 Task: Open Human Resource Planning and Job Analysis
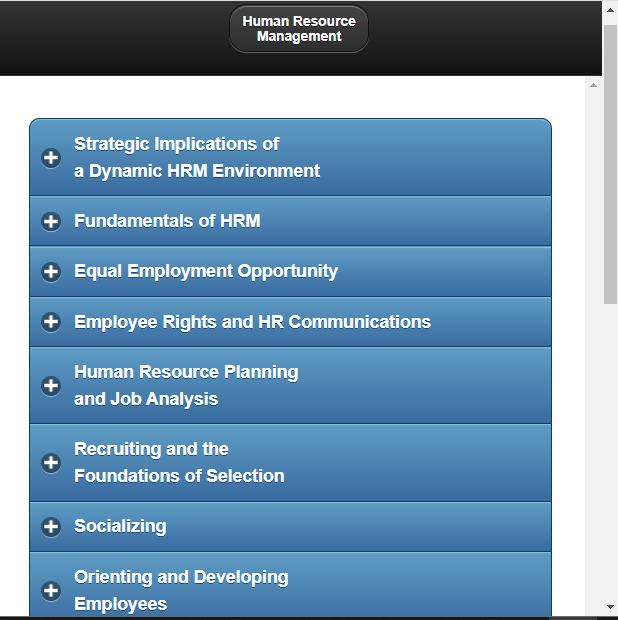click(x=186, y=385)
